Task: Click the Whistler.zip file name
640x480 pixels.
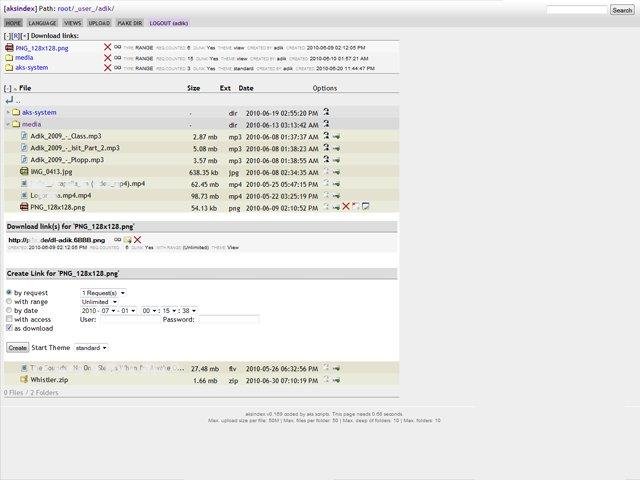Action: coord(49,380)
